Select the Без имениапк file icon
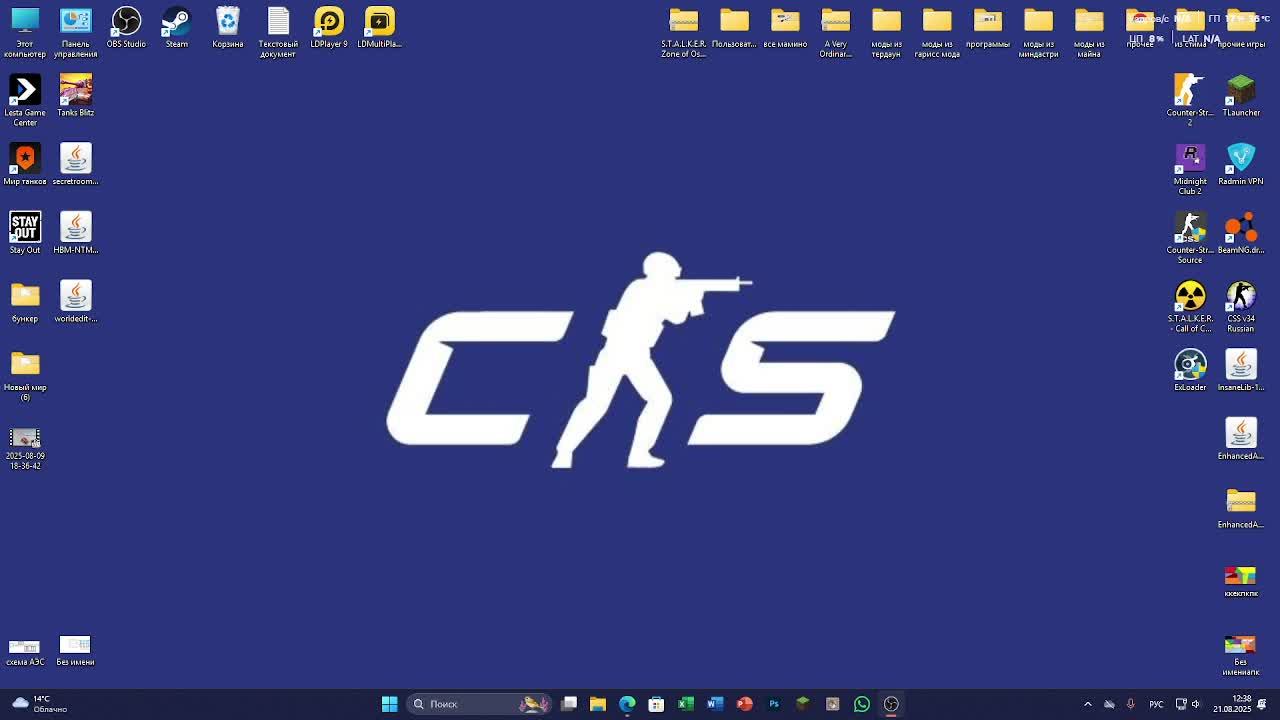The height and width of the screenshot is (720, 1280). click(x=1241, y=654)
